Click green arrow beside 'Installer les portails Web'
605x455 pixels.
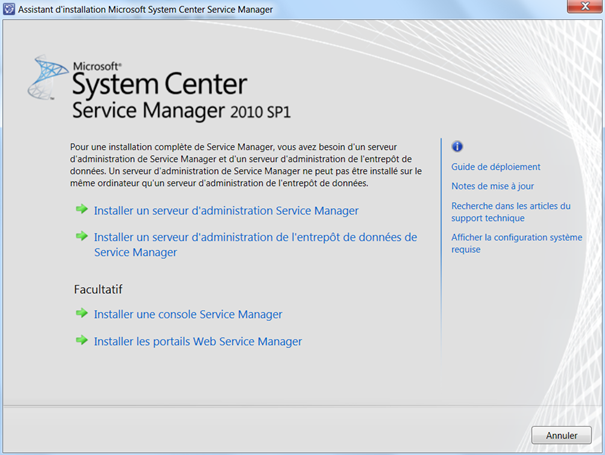(x=82, y=340)
